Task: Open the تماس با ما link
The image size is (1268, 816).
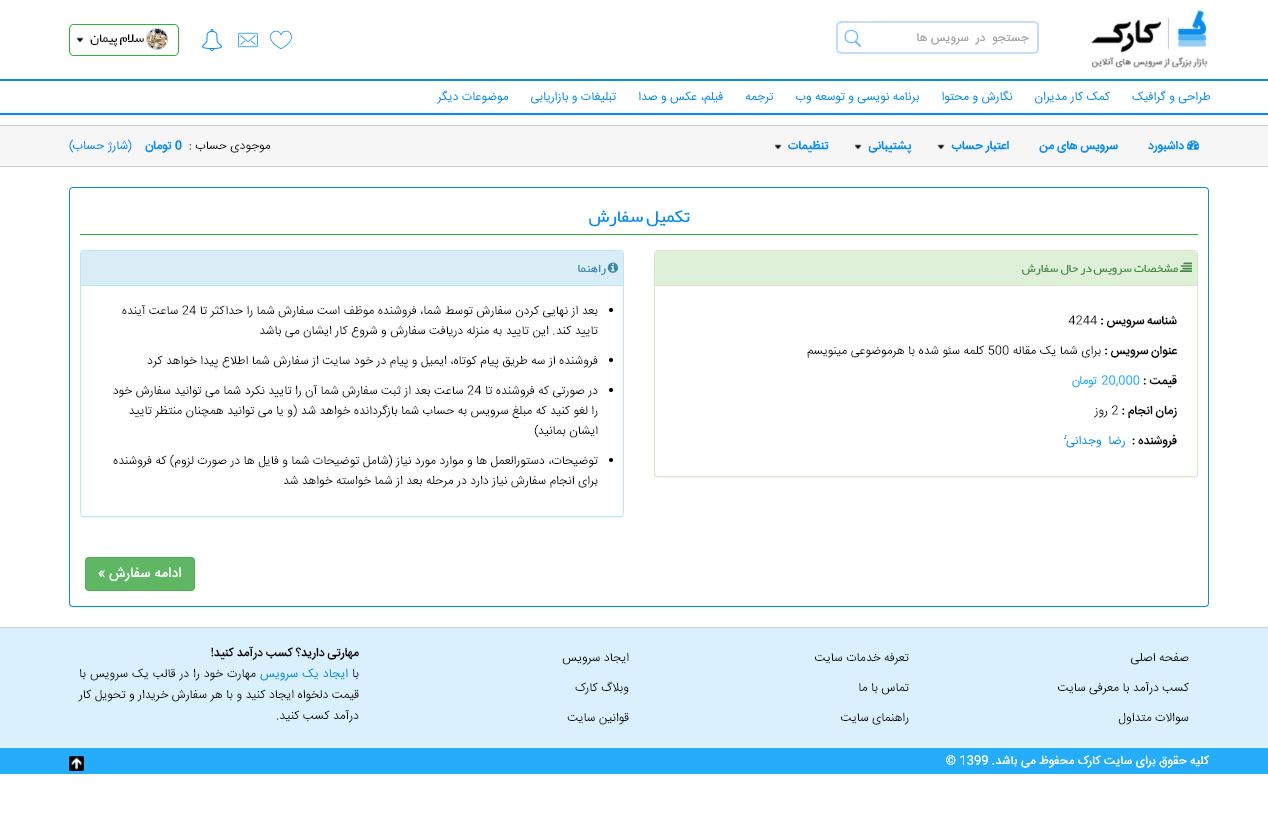Action: point(883,688)
